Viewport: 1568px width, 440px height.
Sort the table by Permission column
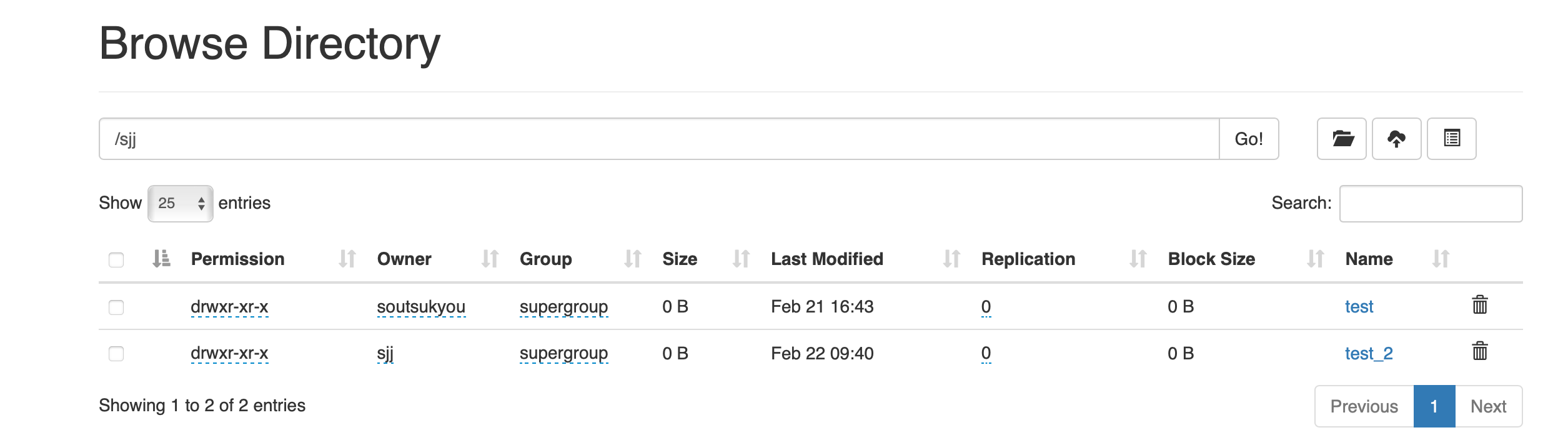coord(237,259)
